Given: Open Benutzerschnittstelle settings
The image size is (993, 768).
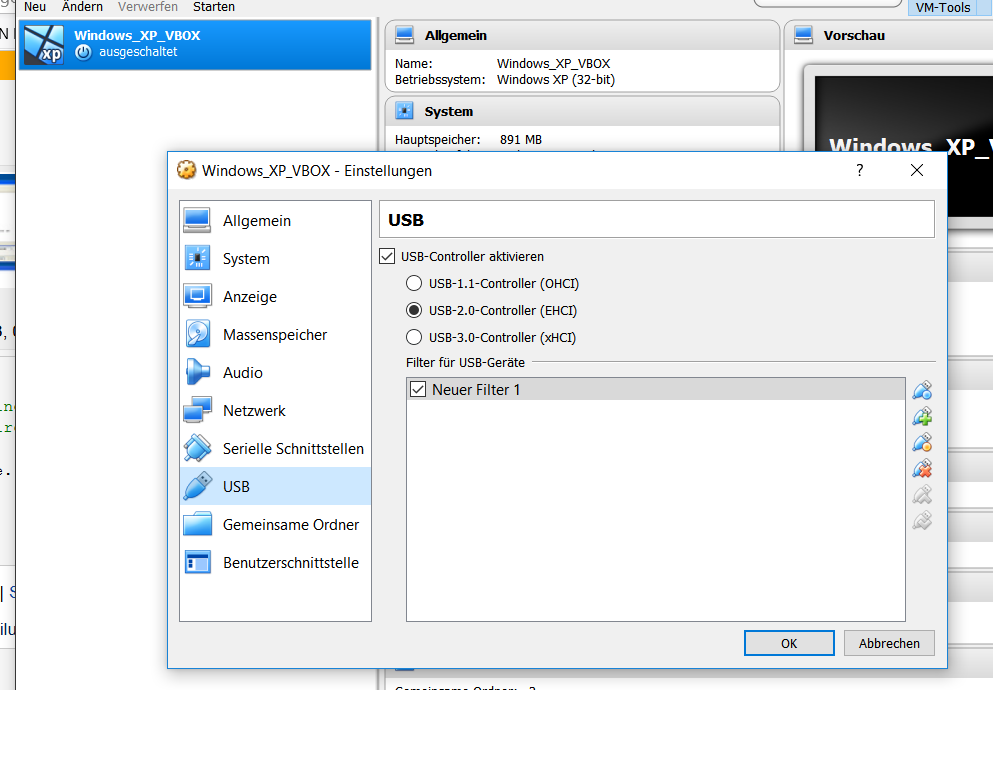Looking at the screenshot, I should (275, 562).
